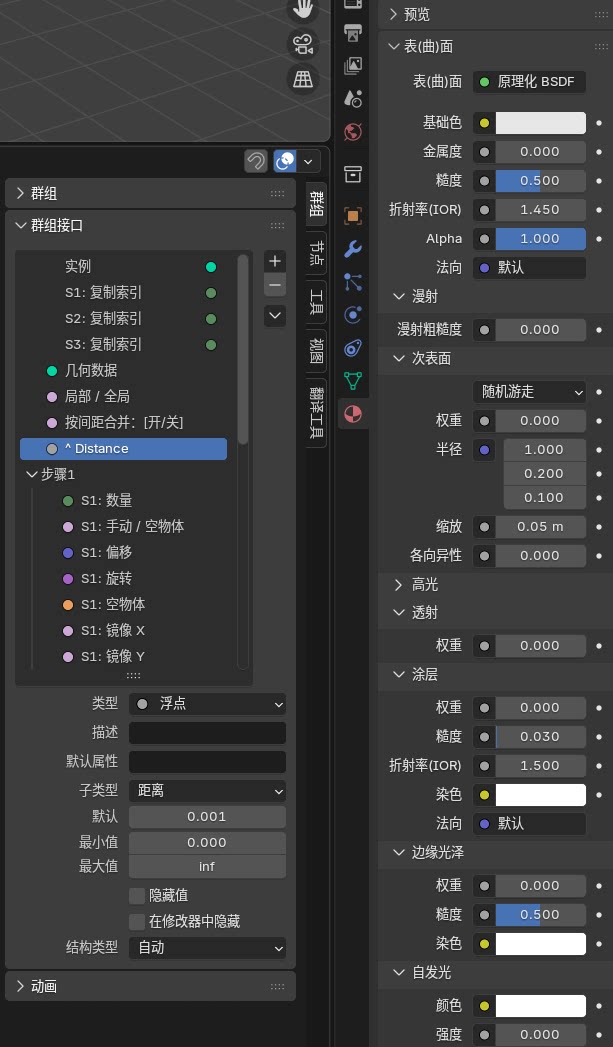Click the 最大值 inf field
This screenshot has width=613, height=1047.
[x=207, y=867]
